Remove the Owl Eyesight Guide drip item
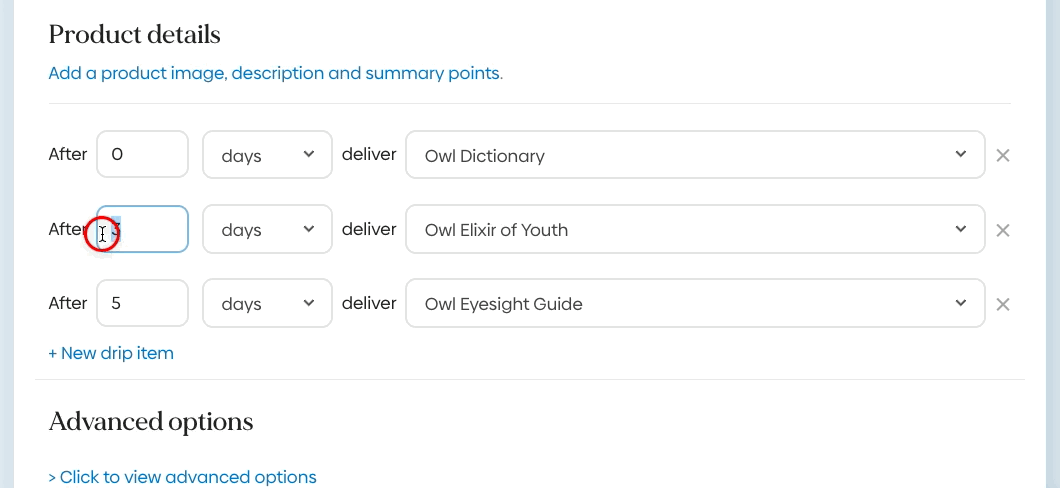This screenshot has width=1060, height=488. (1003, 304)
